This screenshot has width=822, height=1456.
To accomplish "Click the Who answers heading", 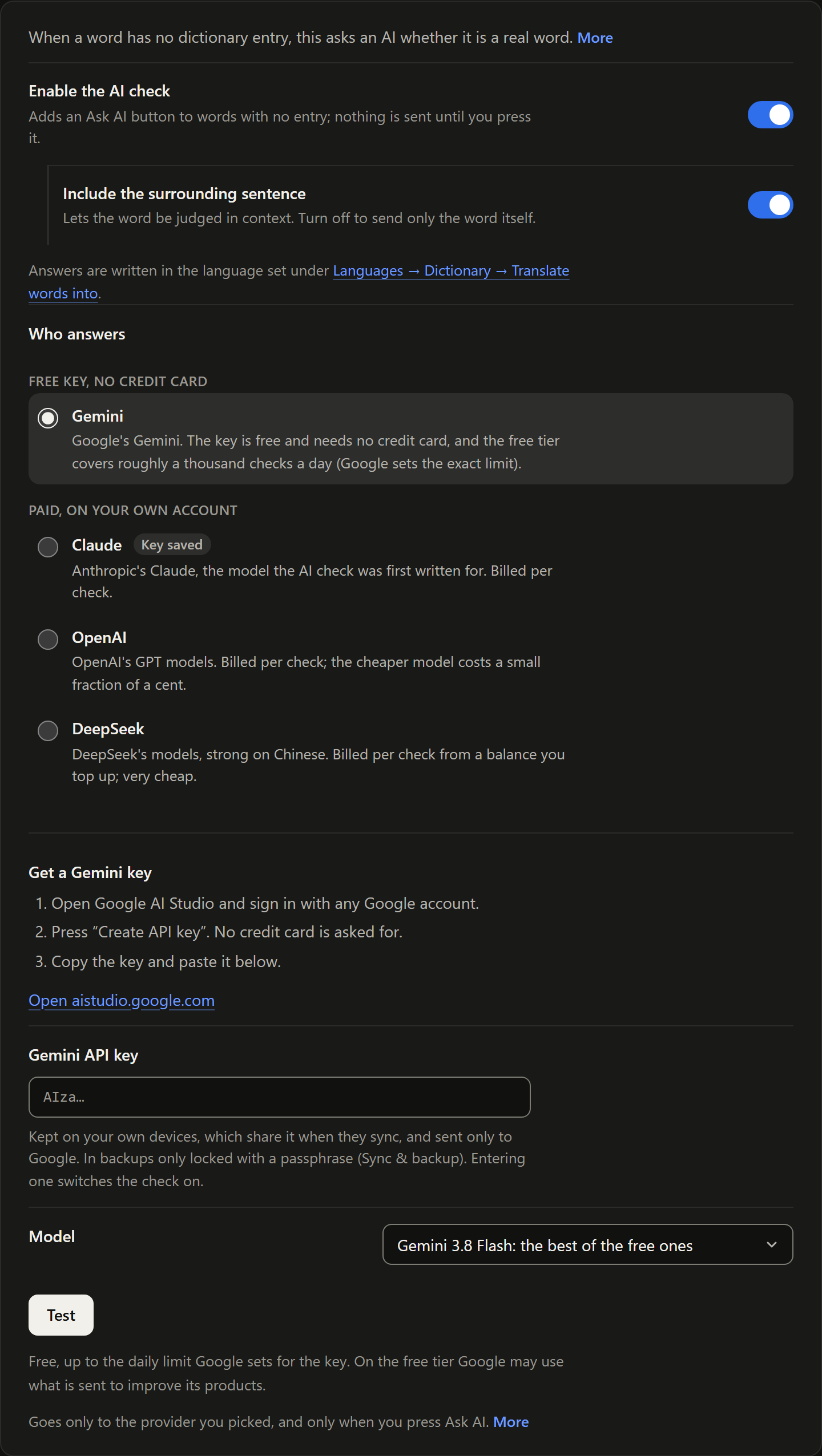I will [x=77, y=334].
